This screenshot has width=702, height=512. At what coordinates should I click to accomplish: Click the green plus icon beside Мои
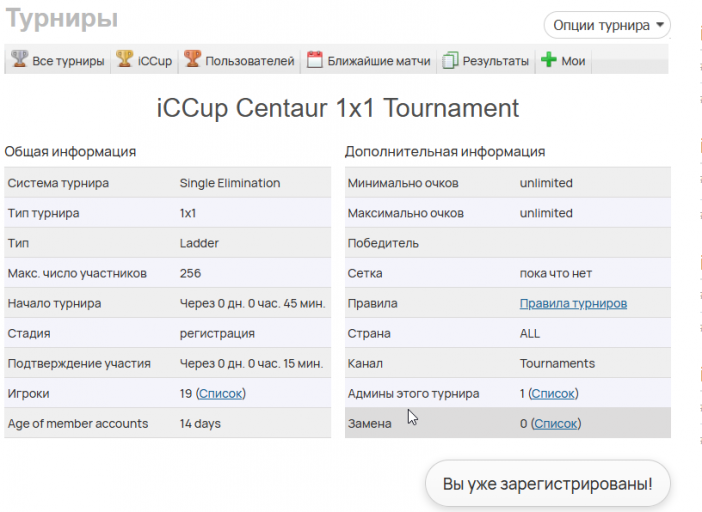click(548, 60)
